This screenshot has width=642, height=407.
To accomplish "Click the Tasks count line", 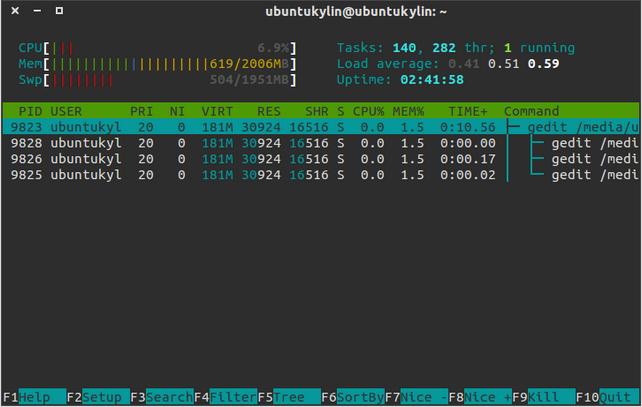I will [456, 48].
